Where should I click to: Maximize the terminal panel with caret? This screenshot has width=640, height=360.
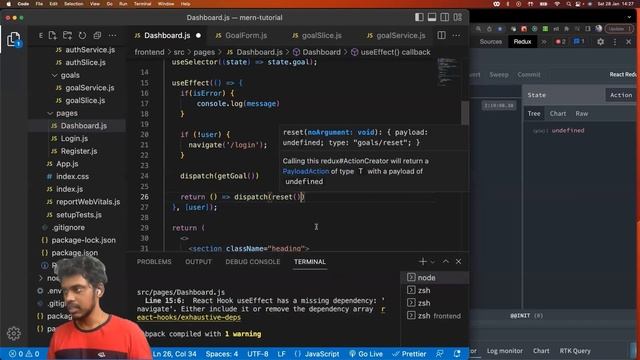[x=446, y=261]
